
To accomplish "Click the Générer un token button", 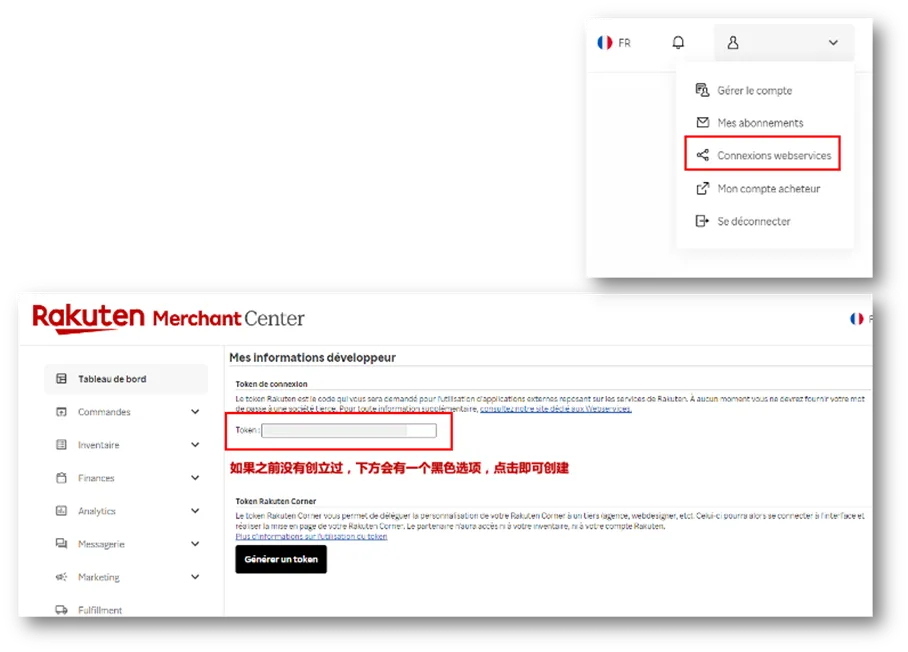I will (x=281, y=559).
